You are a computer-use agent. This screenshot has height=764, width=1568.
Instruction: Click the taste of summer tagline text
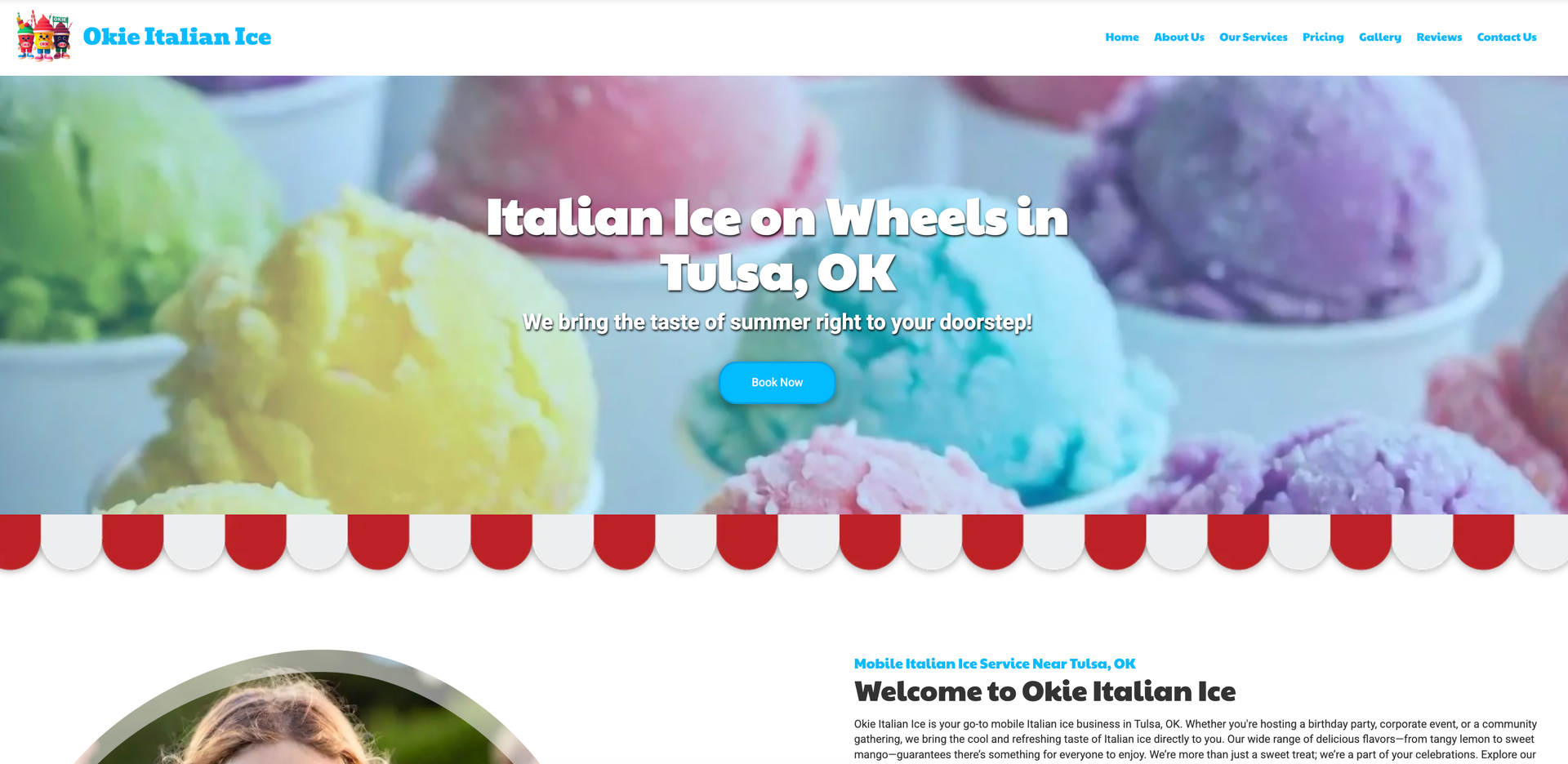777,322
